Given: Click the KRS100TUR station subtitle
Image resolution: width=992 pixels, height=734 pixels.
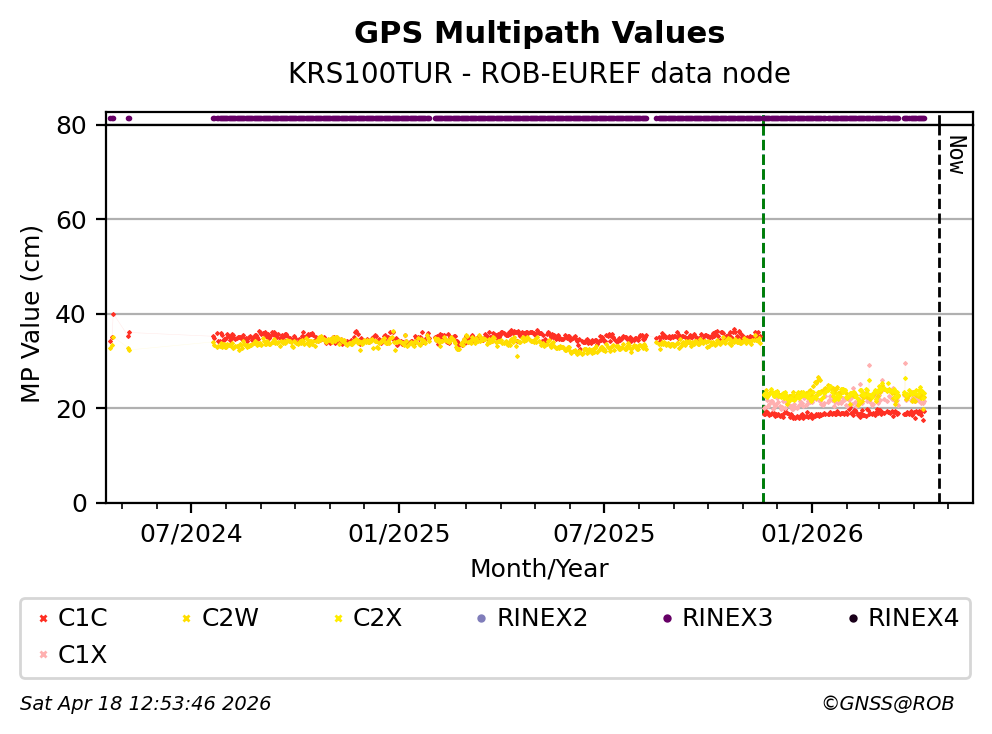Looking at the screenshot, I should coord(539,74).
